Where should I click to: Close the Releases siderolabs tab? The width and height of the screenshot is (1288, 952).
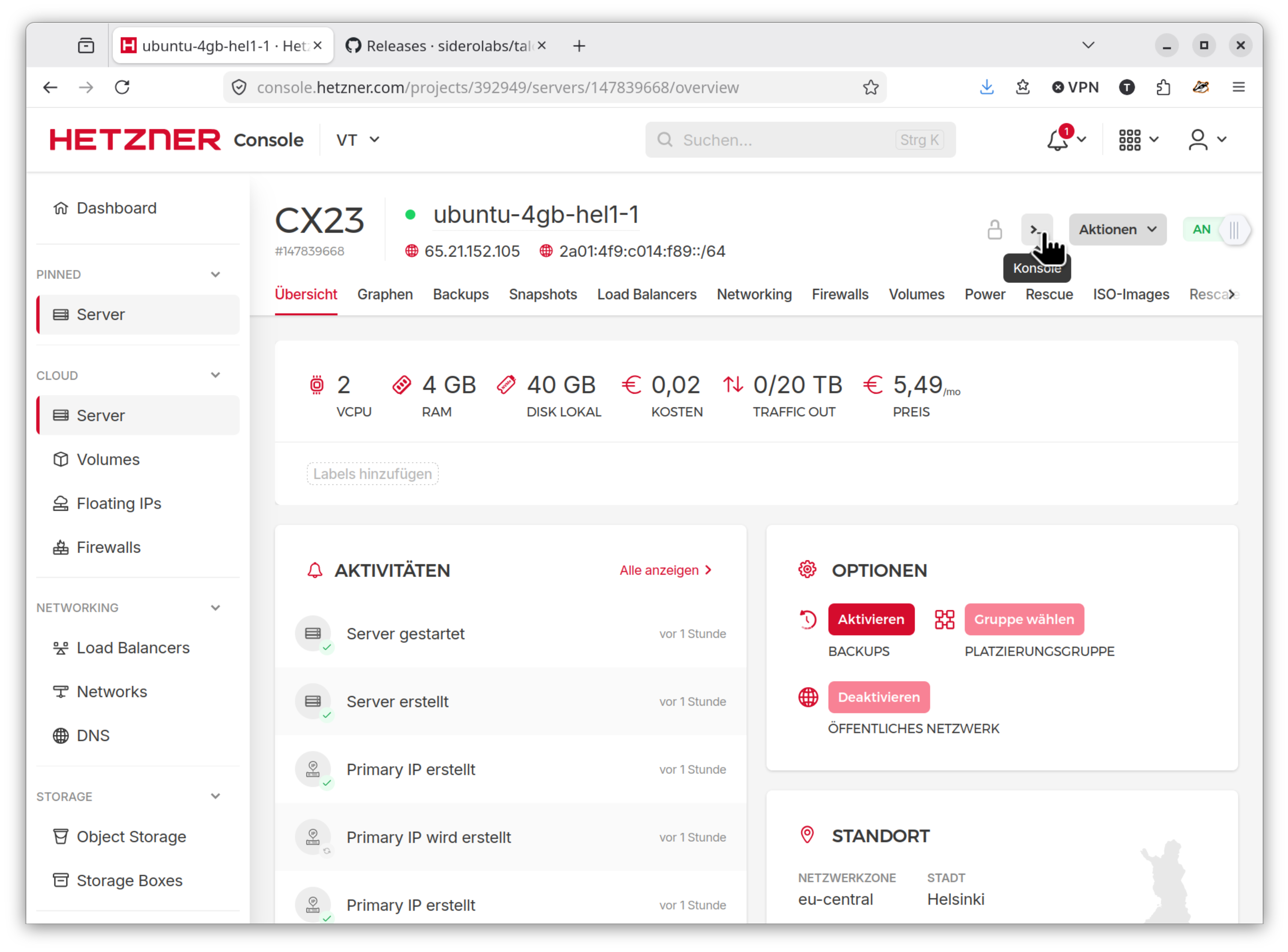pos(541,45)
